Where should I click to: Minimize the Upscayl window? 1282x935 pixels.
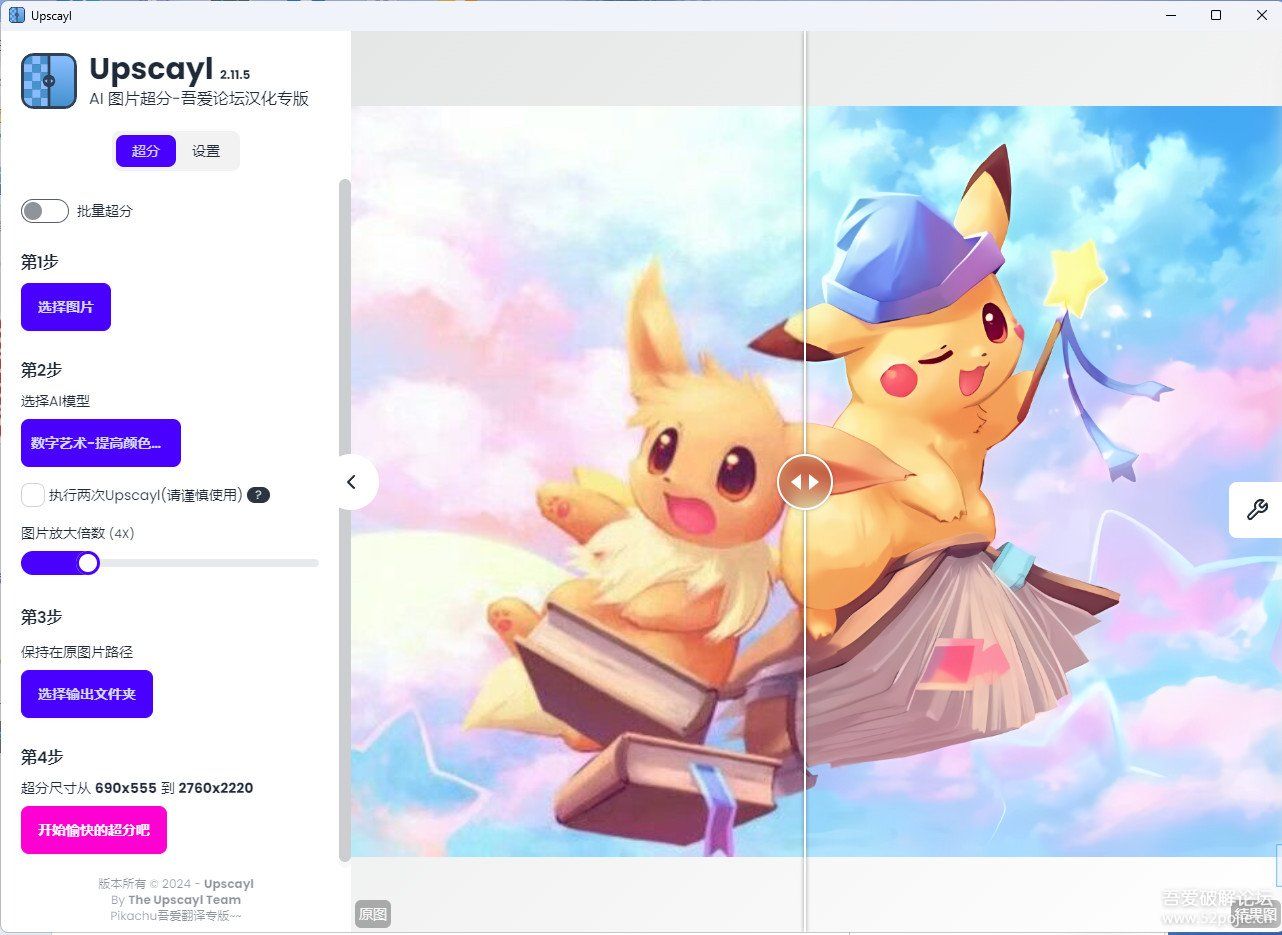pyautogui.click(x=1170, y=15)
